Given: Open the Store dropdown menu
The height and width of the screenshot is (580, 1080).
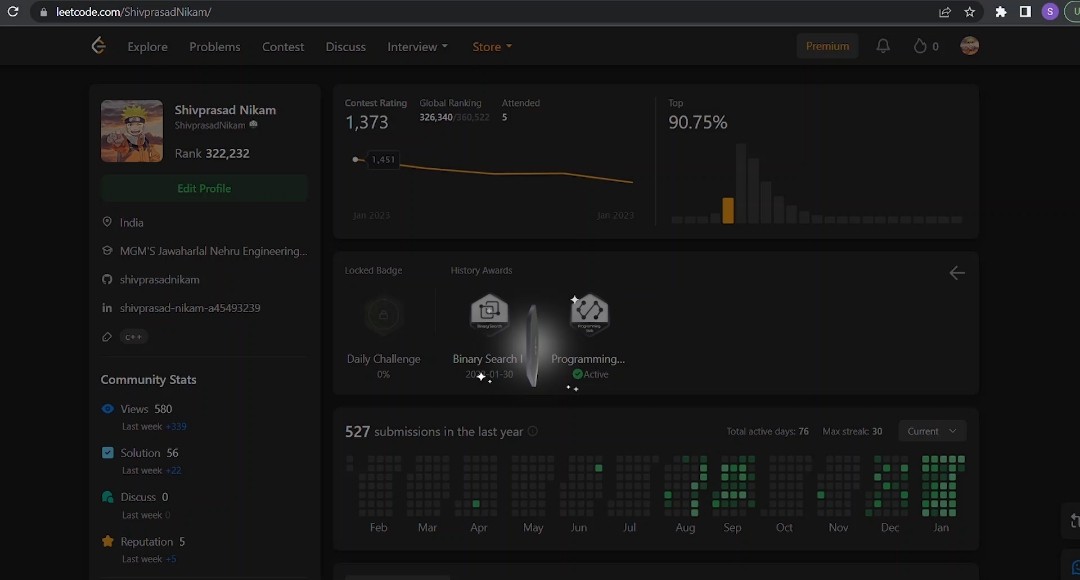Looking at the screenshot, I should 492,46.
